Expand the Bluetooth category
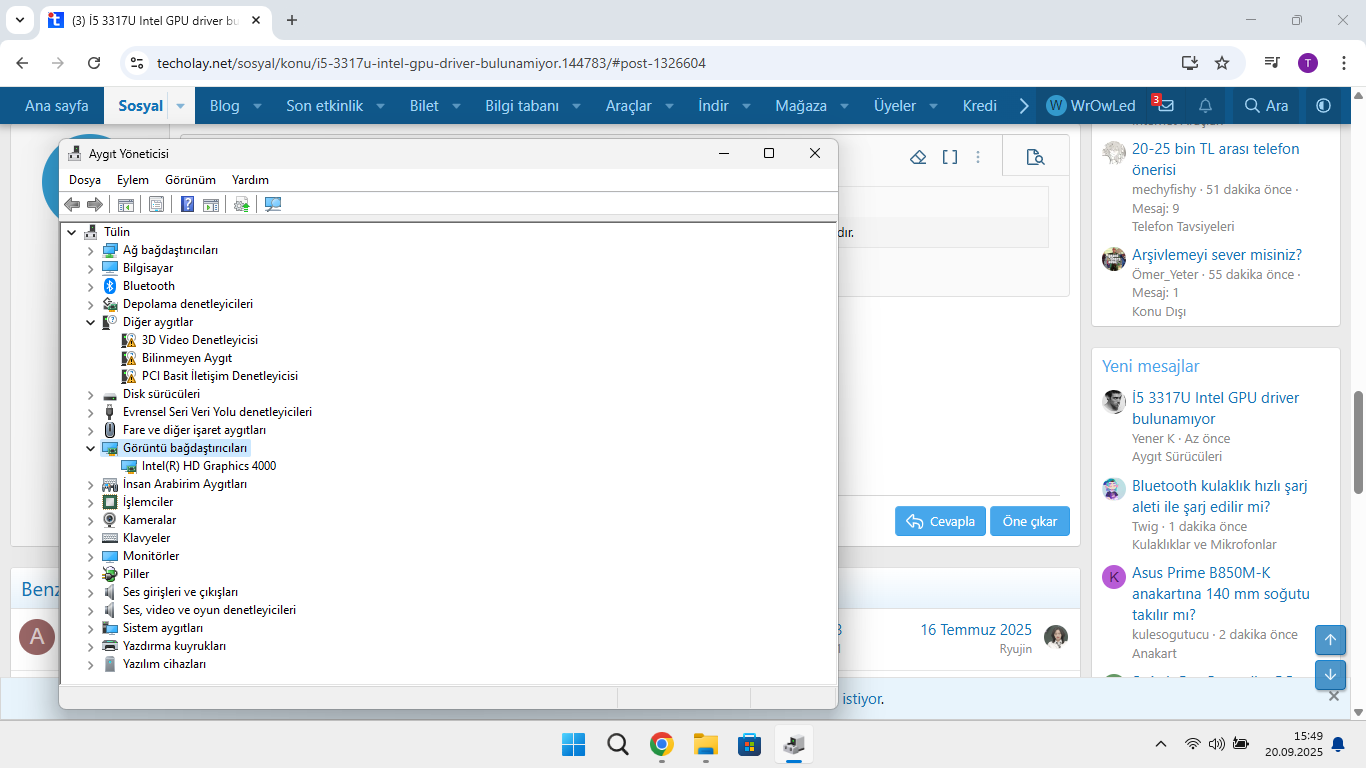Viewport: 1366px width, 768px height. point(91,286)
